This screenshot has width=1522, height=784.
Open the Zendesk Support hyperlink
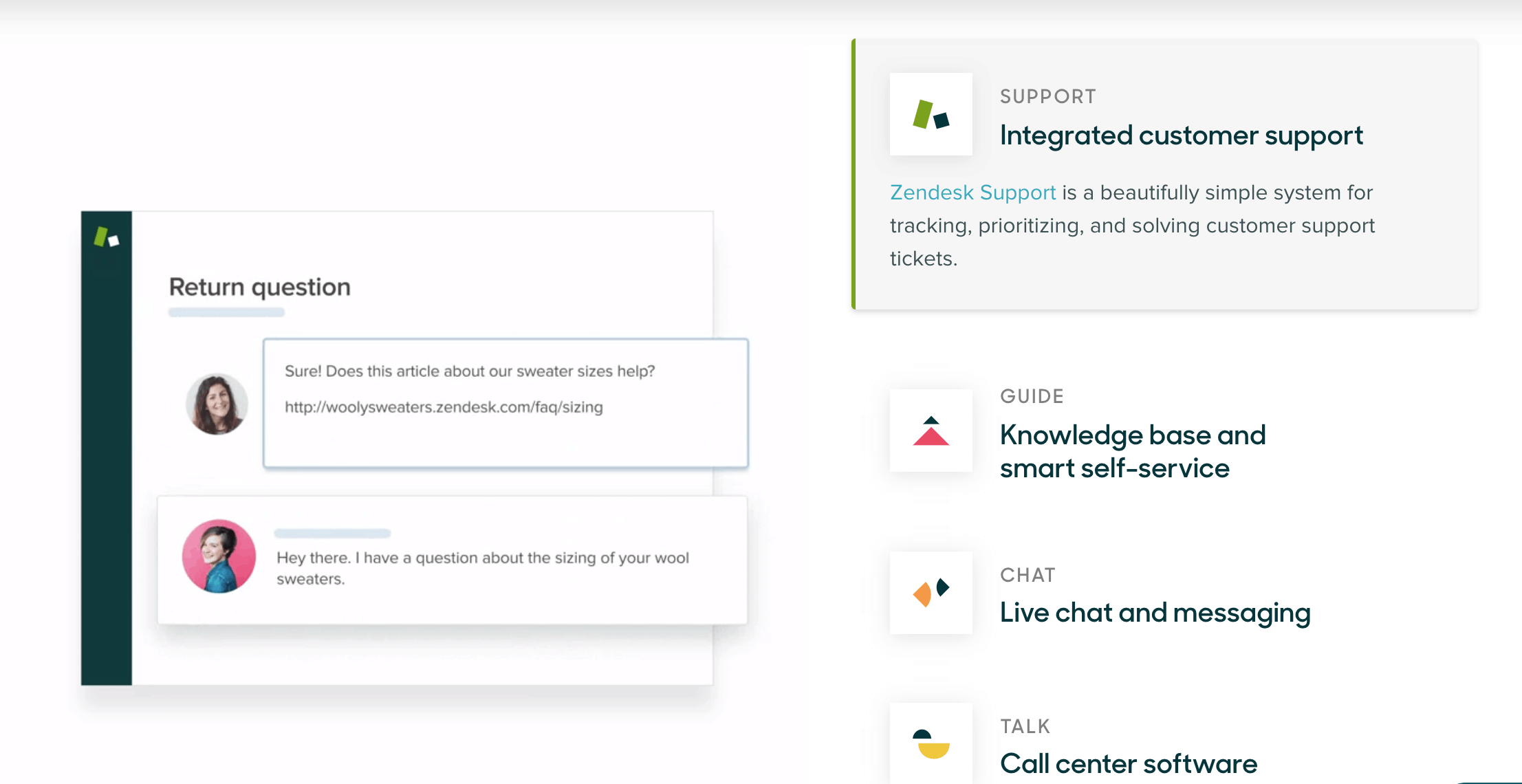pos(972,193)
